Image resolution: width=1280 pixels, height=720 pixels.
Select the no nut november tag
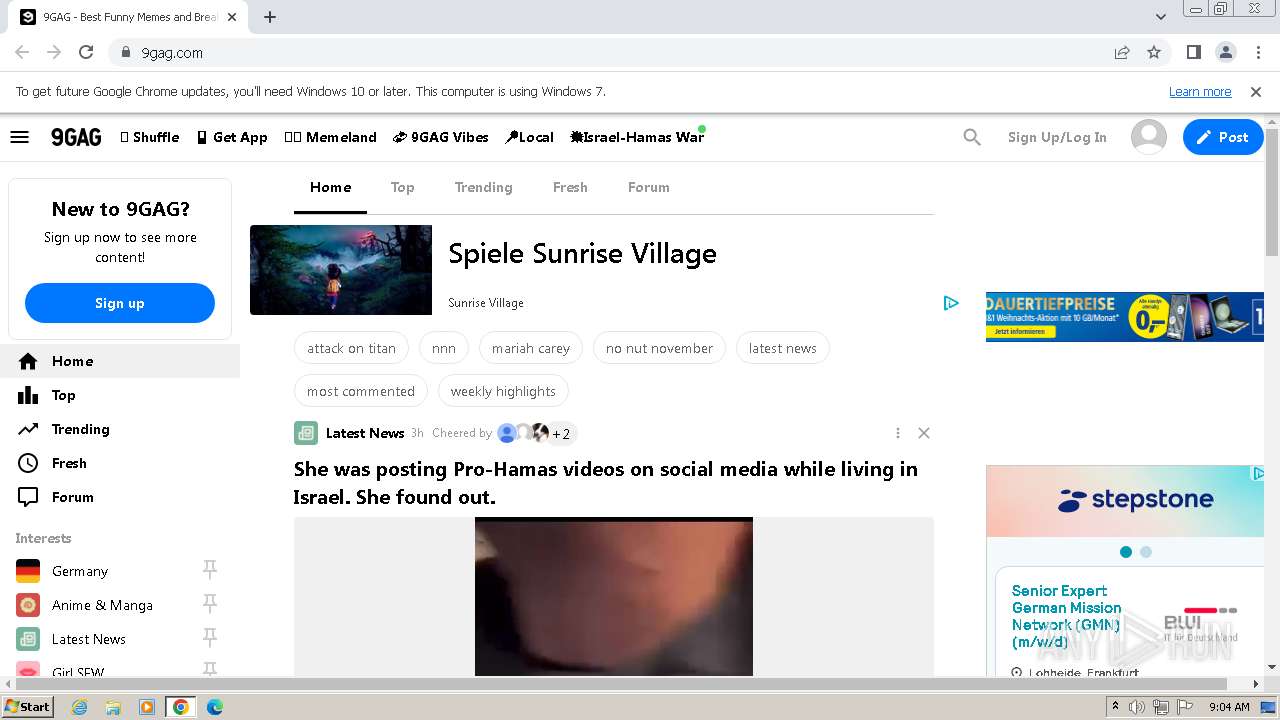coord(659,348)
